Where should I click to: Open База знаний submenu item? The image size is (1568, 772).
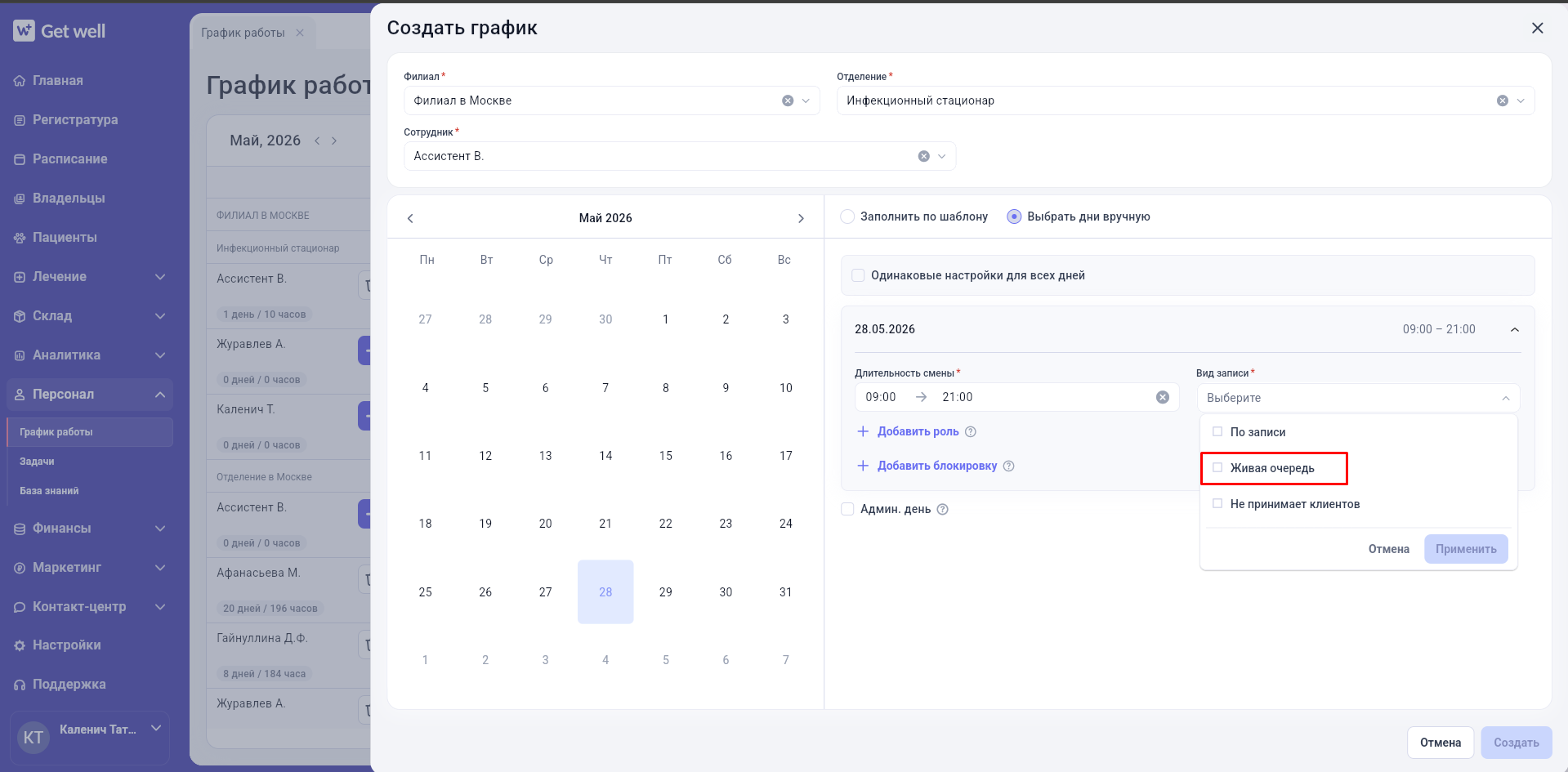point(49,491)
